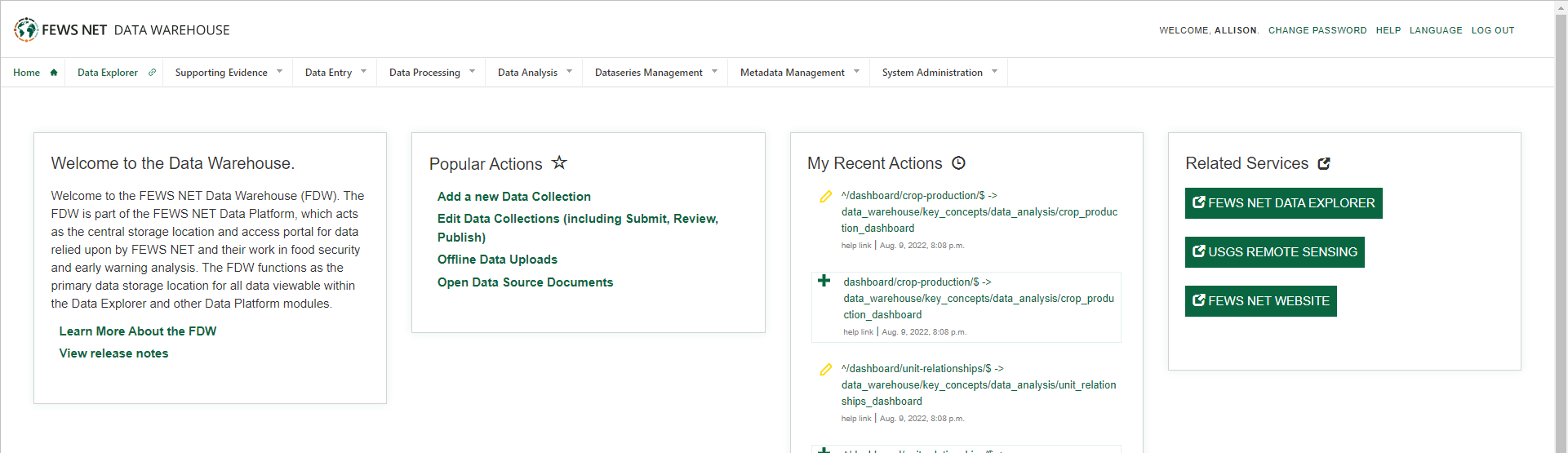
Task: Open the FEWS NET Data Explorer button
Action: pyautogui.click(x=1283, y=203)
